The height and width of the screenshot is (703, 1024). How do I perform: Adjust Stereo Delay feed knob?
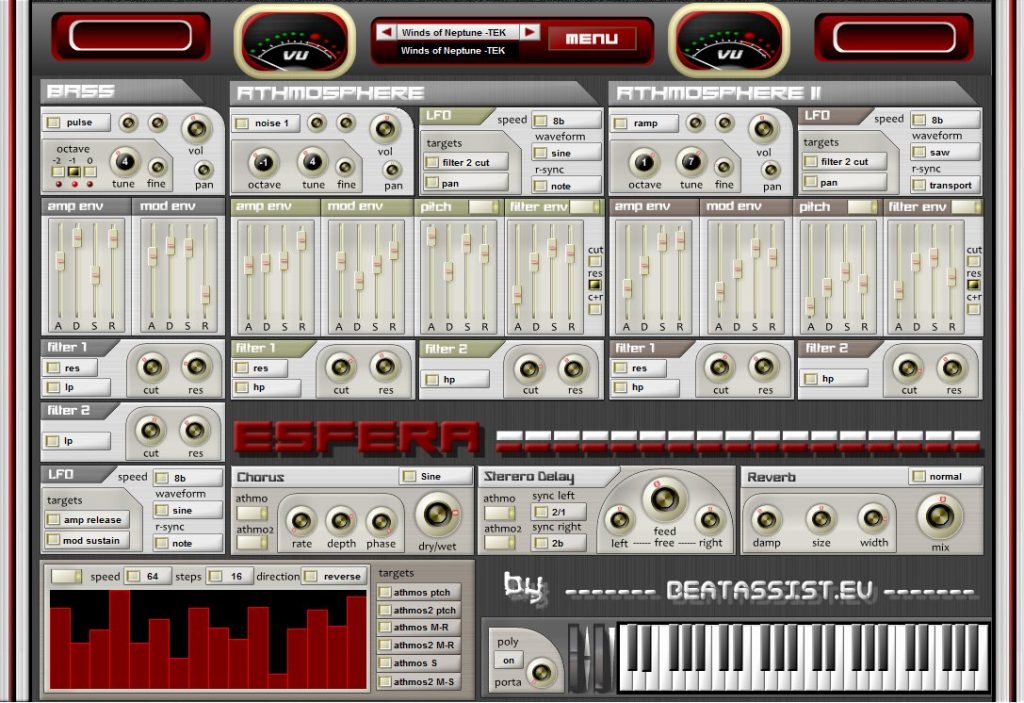click(x=664, y=500)
